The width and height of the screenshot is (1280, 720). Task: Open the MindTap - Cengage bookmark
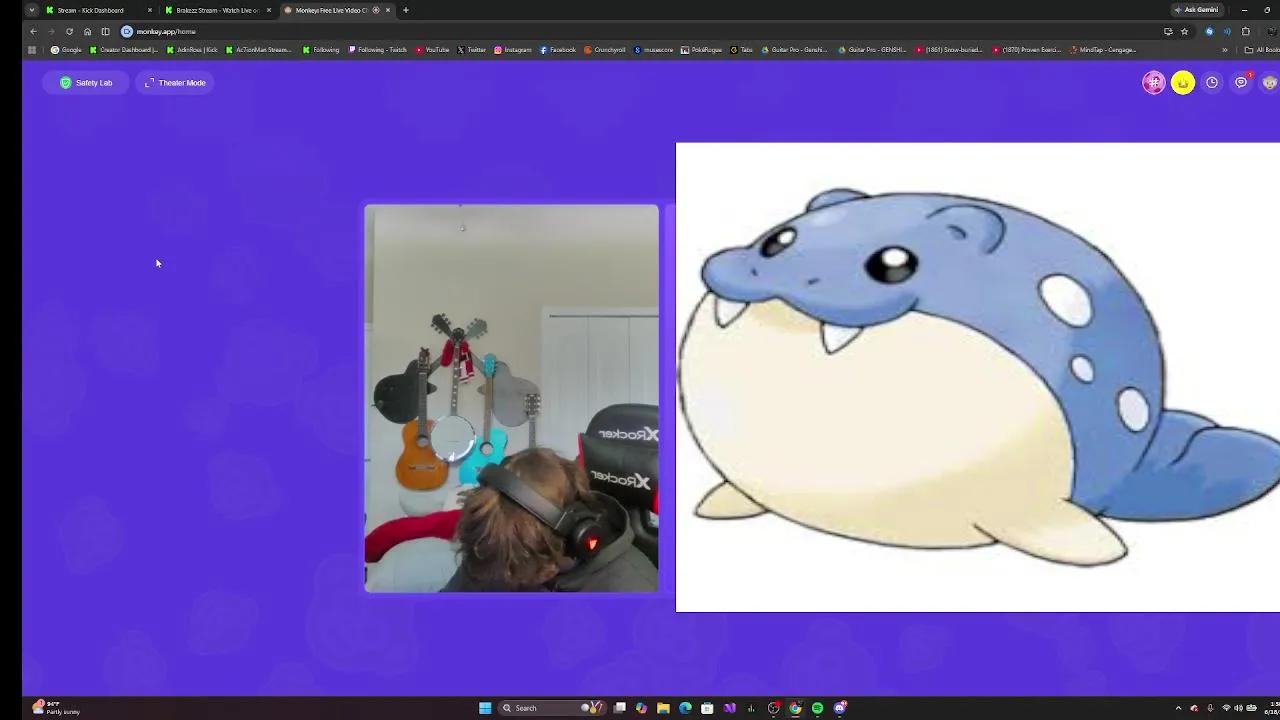click(1103, 50)
